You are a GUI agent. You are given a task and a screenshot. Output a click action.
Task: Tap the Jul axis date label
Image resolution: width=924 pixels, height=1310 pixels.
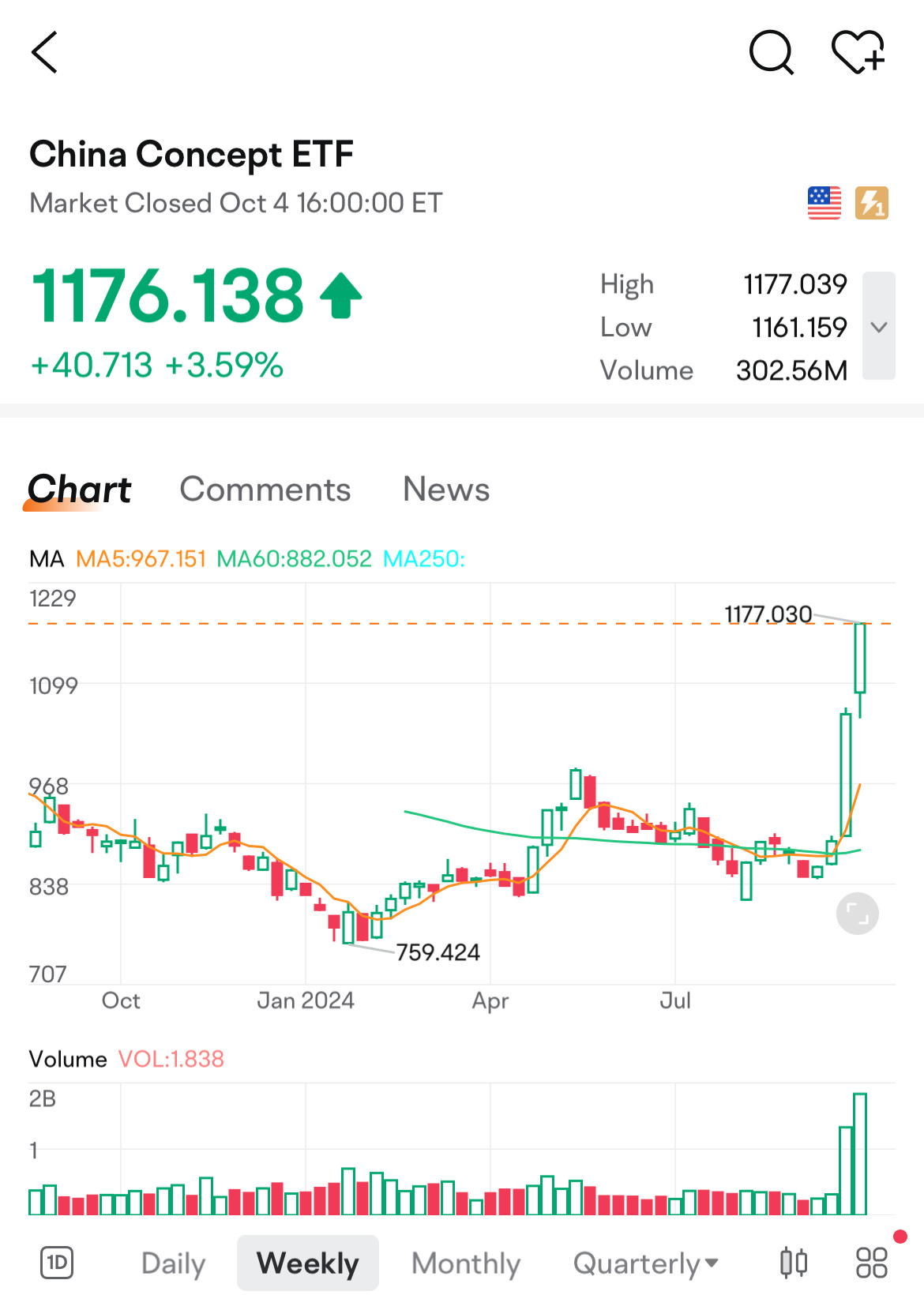[x=675, y=1000]
